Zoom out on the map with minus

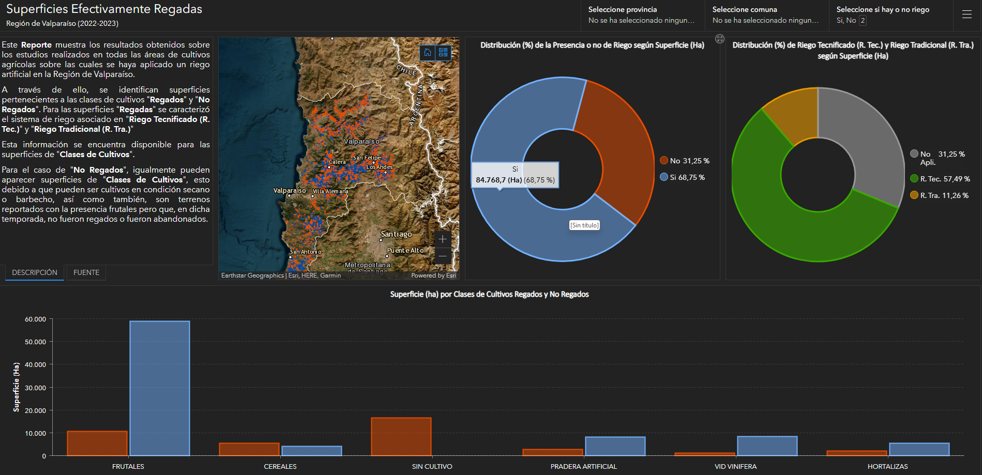tap(443, 257)
